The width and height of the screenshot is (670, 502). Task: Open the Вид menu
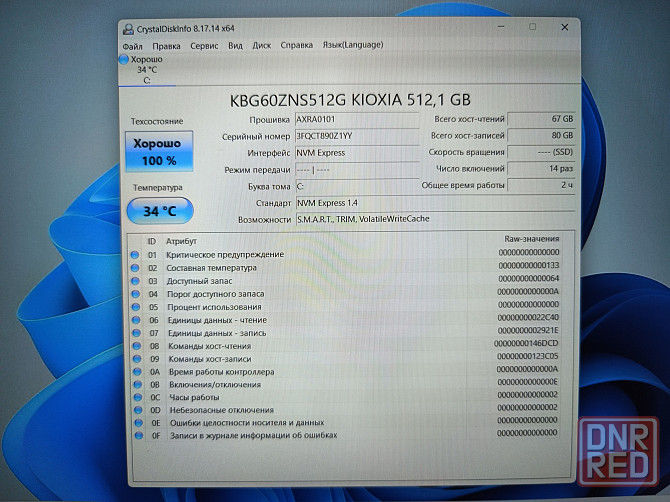pyautogui.click(x=235, y=45)
